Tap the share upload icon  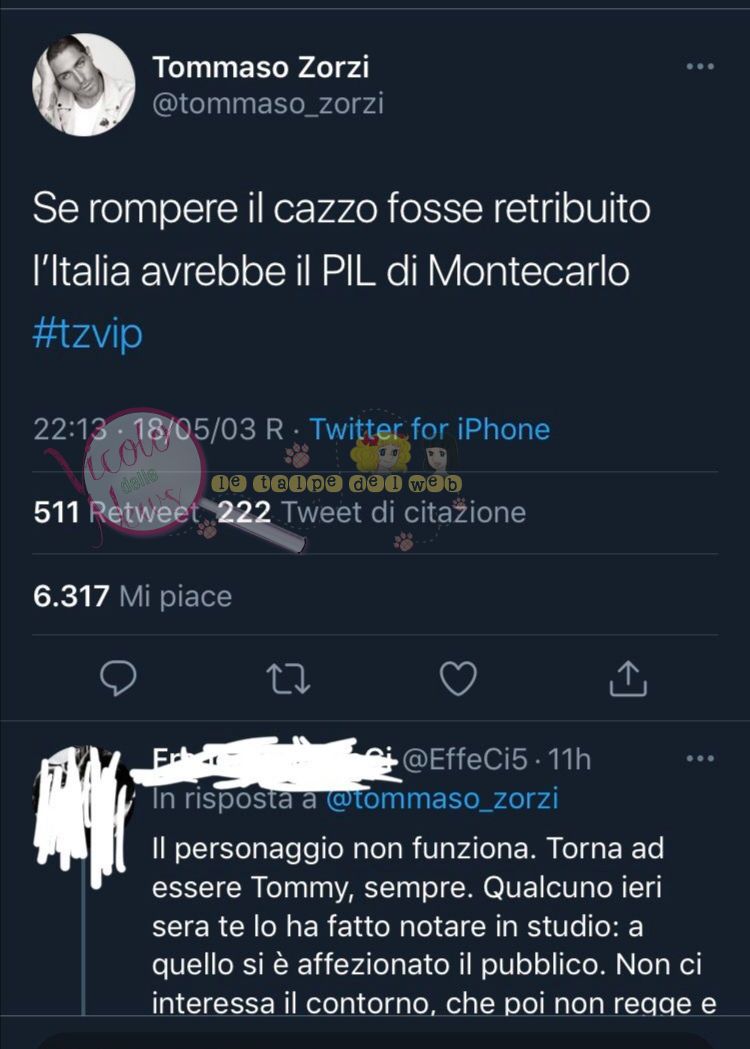(x=628, y=678)
